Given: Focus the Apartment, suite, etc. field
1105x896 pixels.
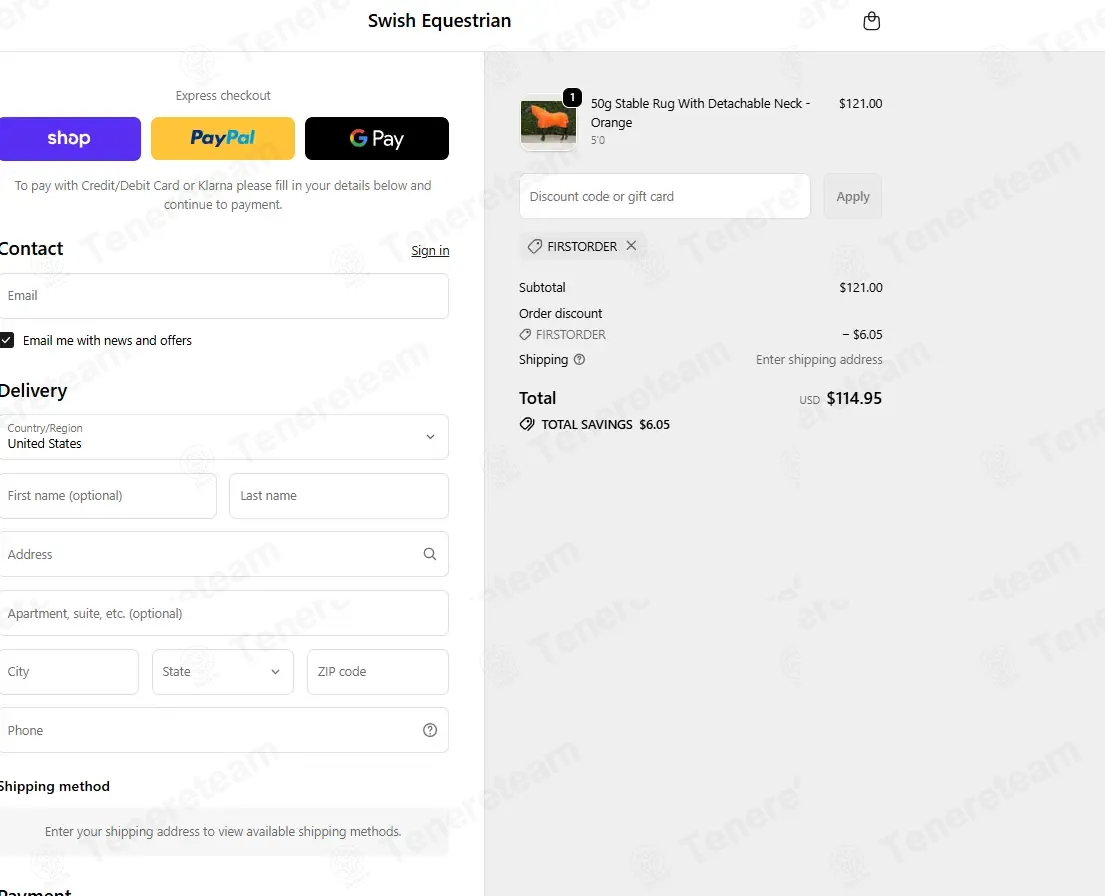Looking at the screenshot, I should click(223, 613).
